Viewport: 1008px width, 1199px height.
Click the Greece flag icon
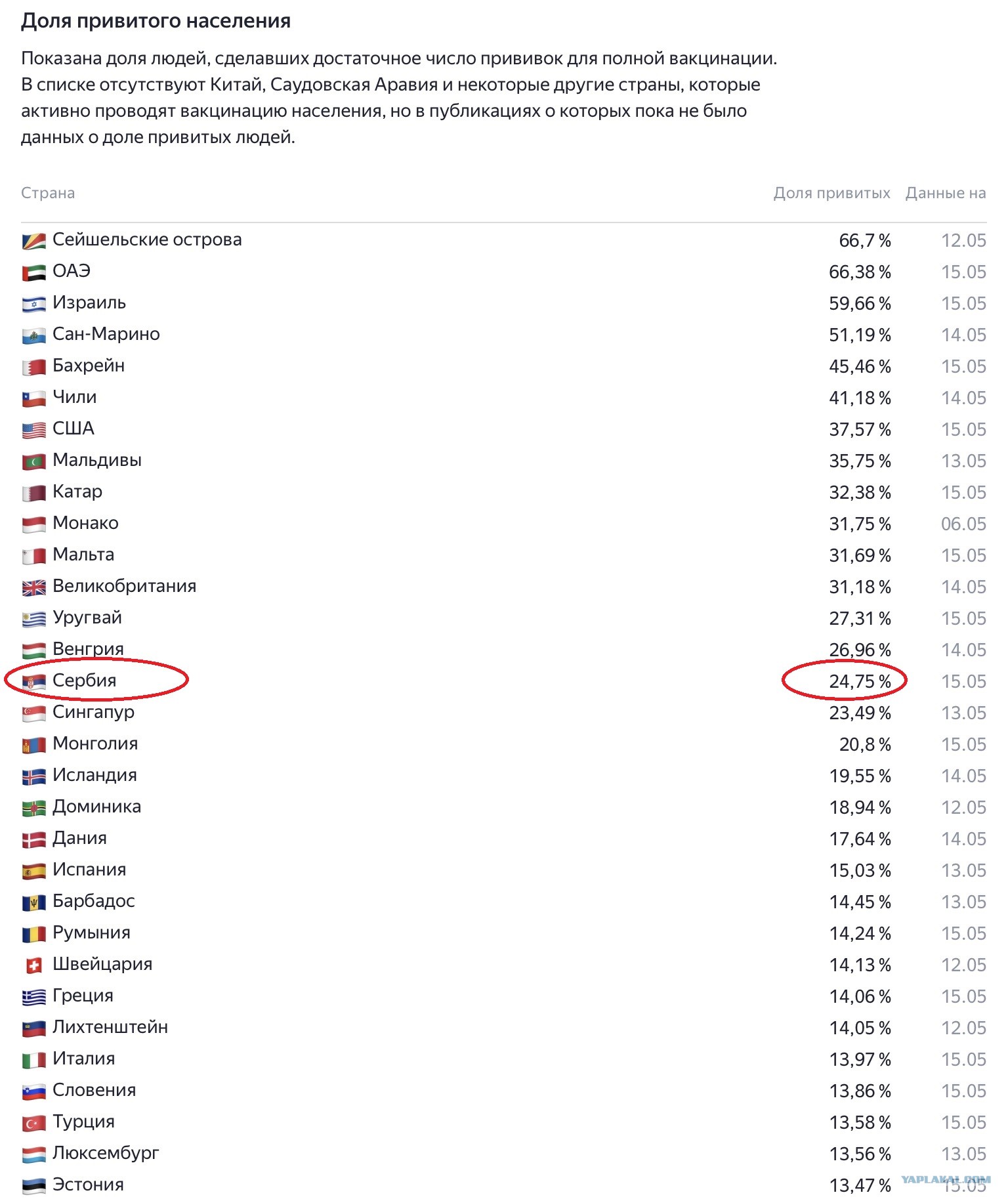pos(34,997)
